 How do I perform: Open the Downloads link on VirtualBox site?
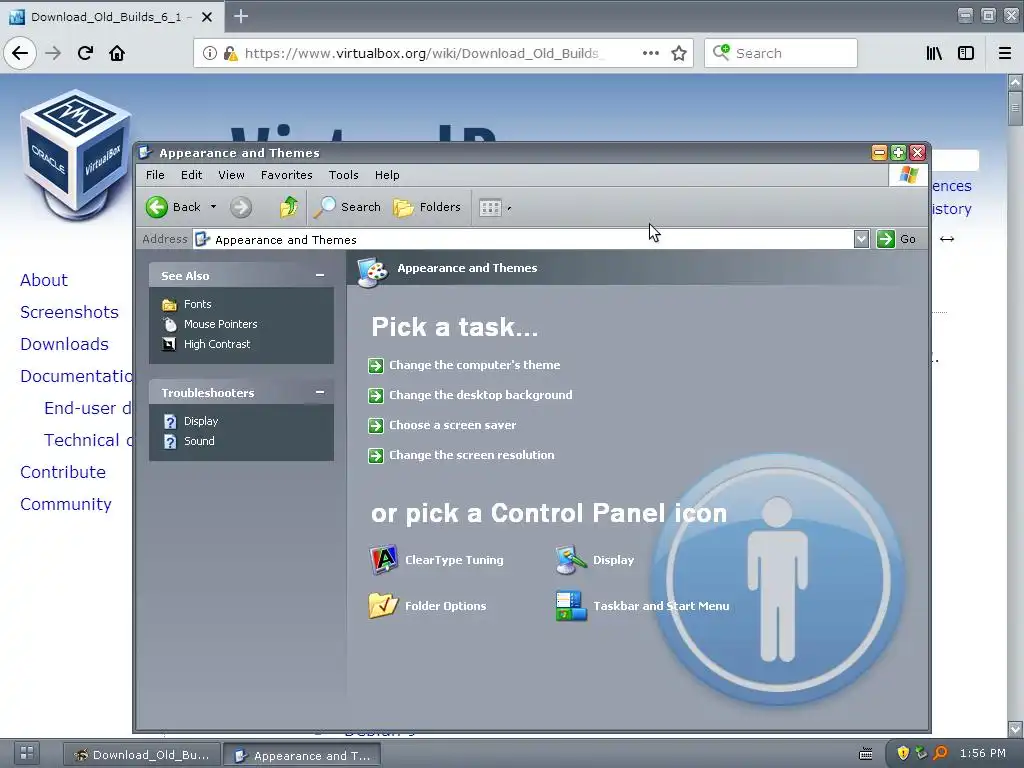coord(64,344)
